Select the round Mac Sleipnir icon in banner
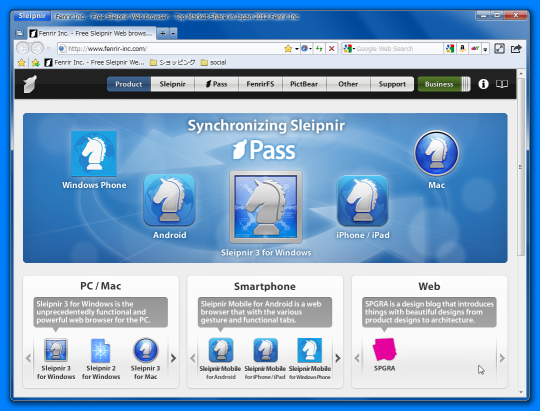This screenshot has width=540, height=411. pos(436,153)
